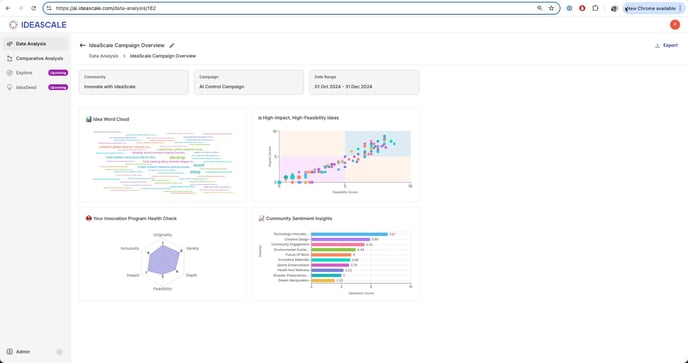Open the Campaign selector AI Control Campaign
The image size is (688, 363).
coord(249,83)
